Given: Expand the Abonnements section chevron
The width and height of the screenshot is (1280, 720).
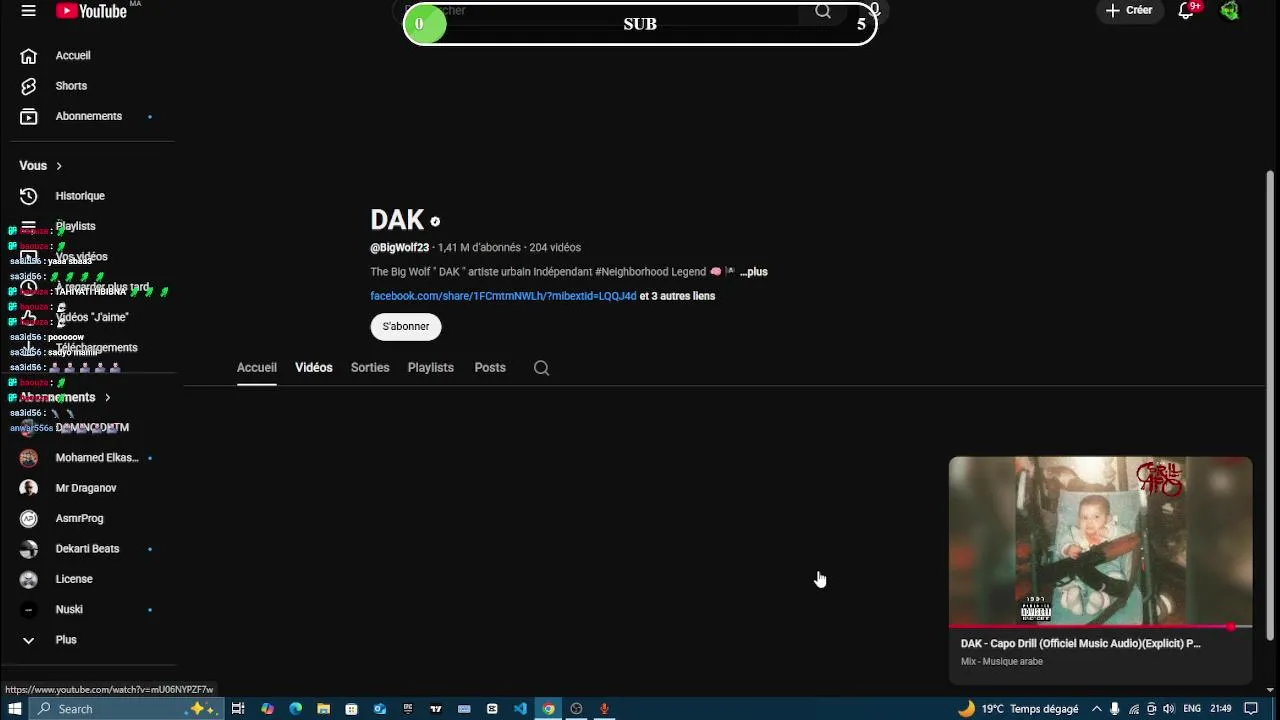Looking at the screenshot, I should click(x=107, y=398).
